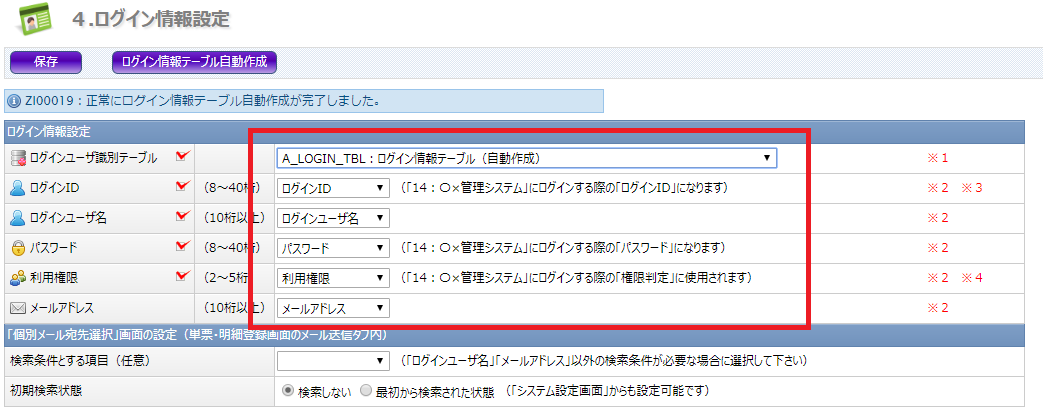Click the info icon in the ZI00019 message
Image resolution: width=1043 pixels, height=417 pixels.
(13, 101)
